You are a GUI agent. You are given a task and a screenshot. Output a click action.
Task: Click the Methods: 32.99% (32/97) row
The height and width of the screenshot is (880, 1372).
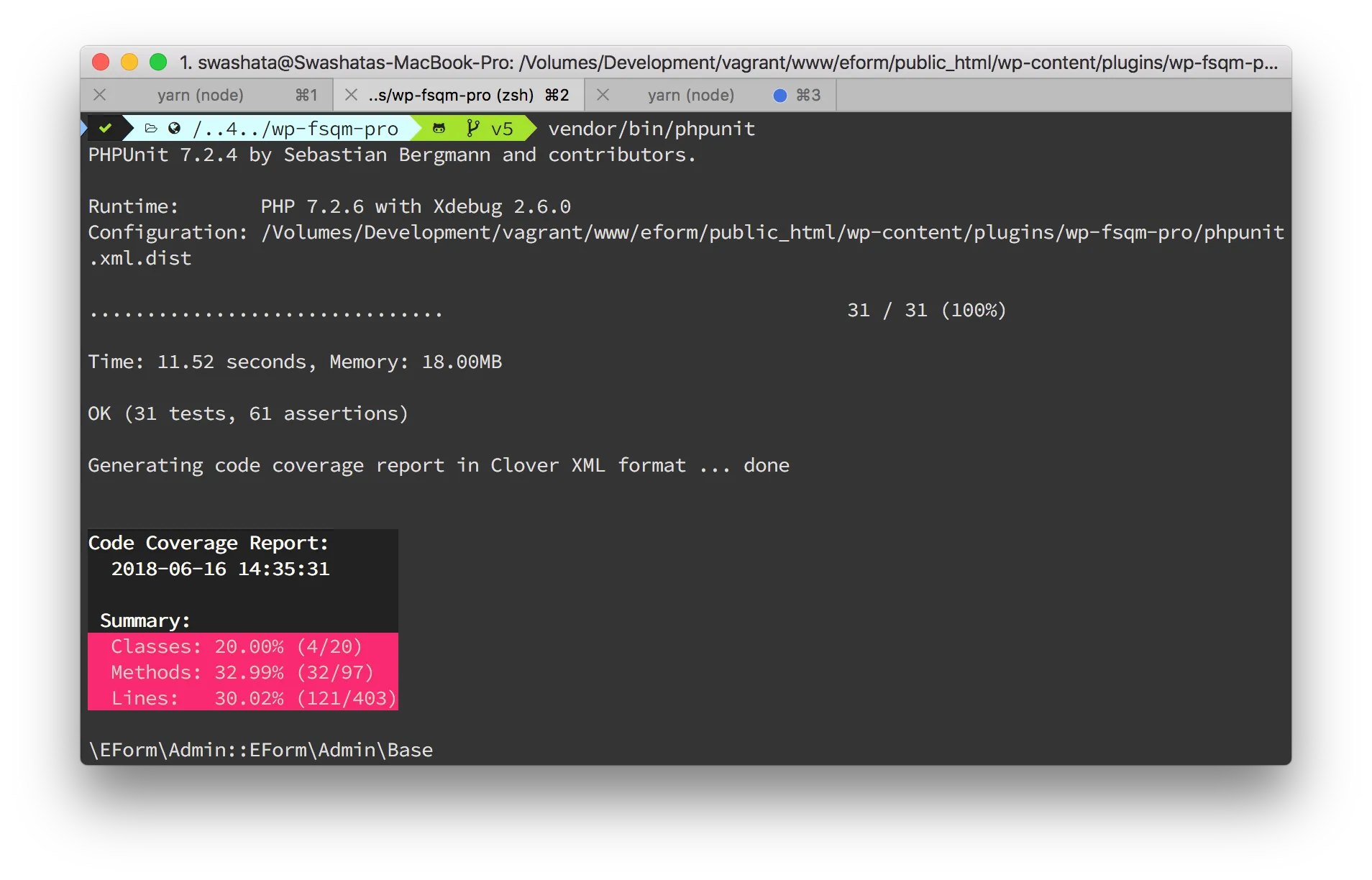[x=243, y=672]
